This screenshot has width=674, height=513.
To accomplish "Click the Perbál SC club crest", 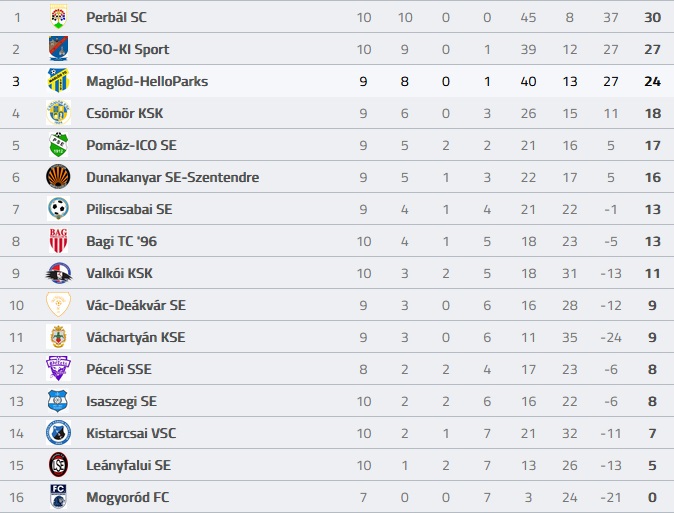I will (x=58, y=16).
